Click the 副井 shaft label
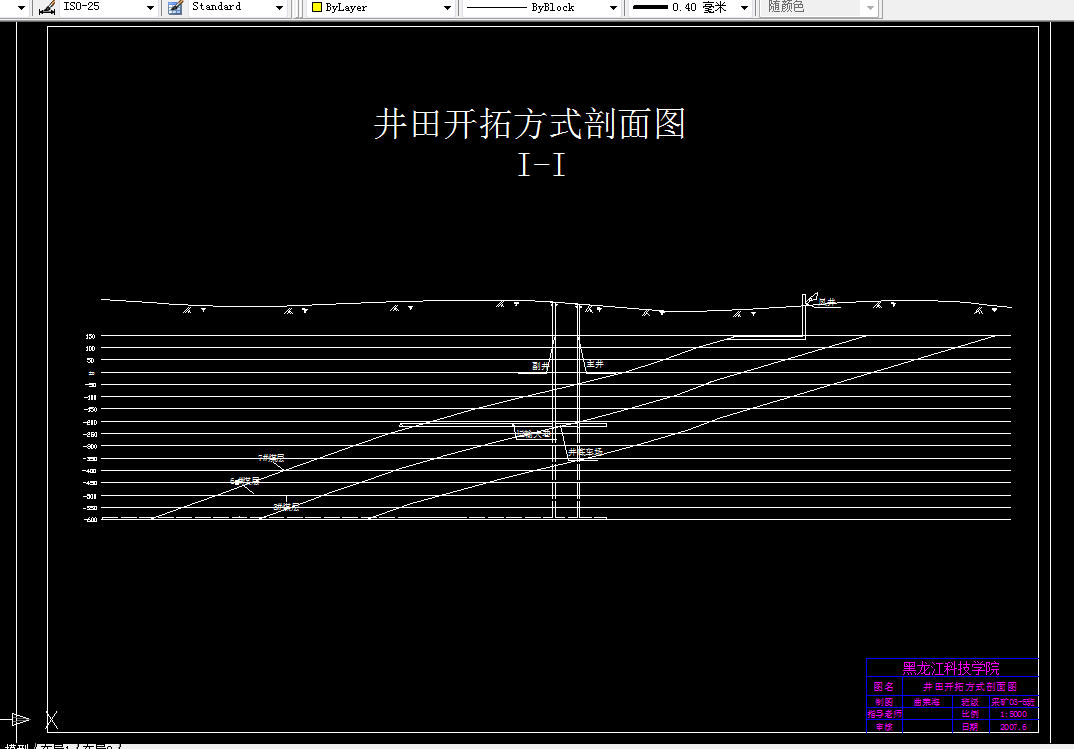Viewport: 1074px width, 749px height. [x=540, y=366]
